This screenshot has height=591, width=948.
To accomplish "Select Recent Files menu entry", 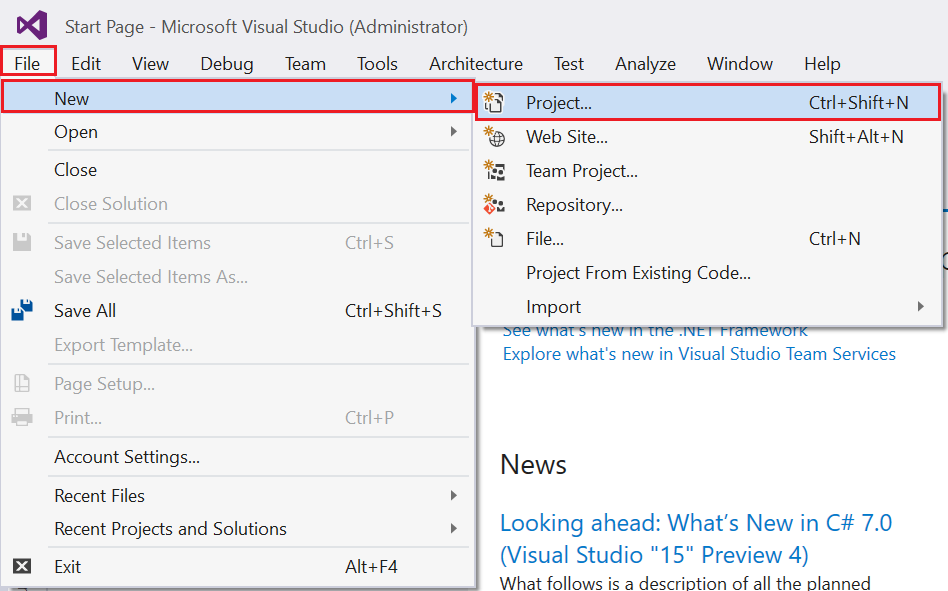I will point(238,495).
